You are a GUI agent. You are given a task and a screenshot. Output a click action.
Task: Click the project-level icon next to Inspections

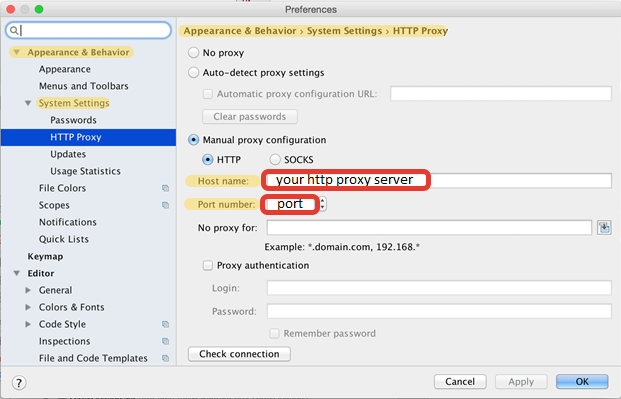tap(166, 341)
